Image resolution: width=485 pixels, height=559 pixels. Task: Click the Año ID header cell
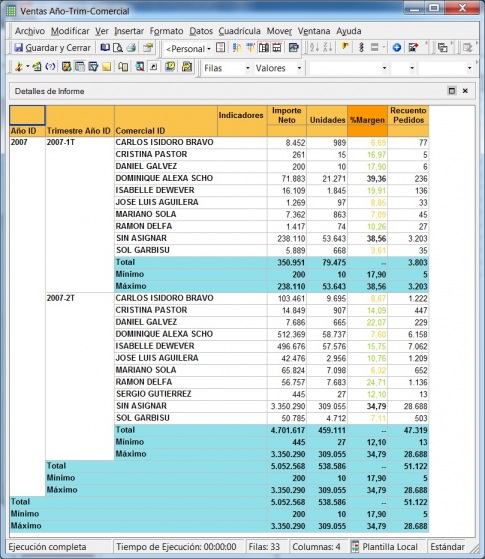point(24,131)
